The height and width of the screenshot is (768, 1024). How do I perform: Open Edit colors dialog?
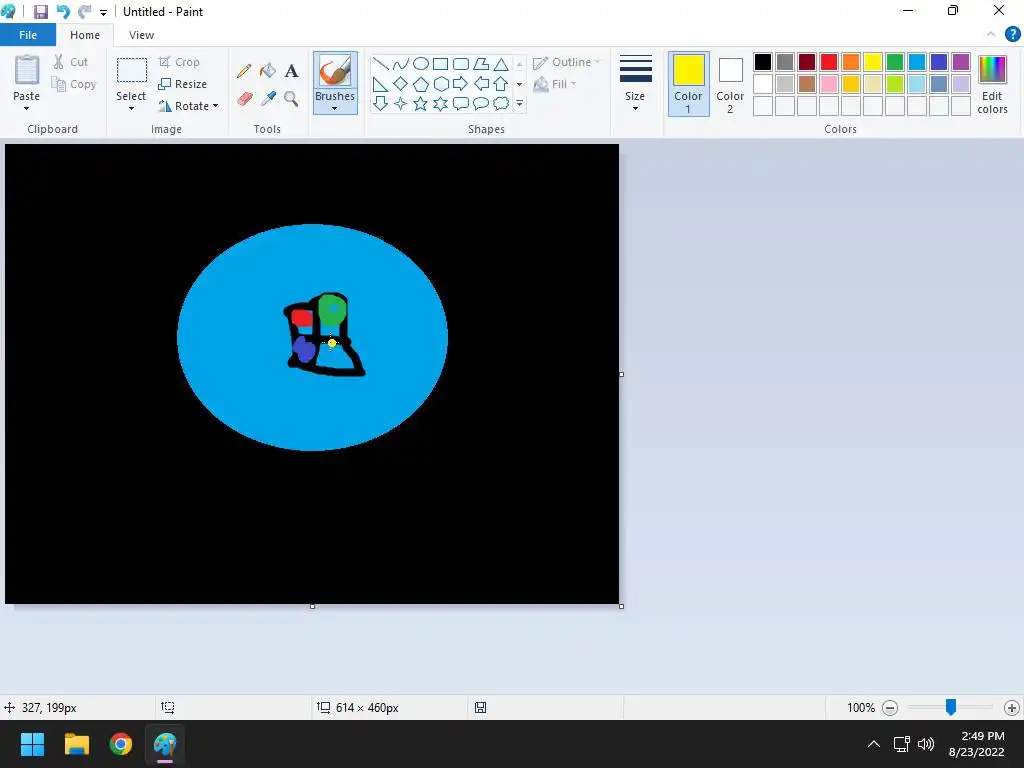point(992,85)
